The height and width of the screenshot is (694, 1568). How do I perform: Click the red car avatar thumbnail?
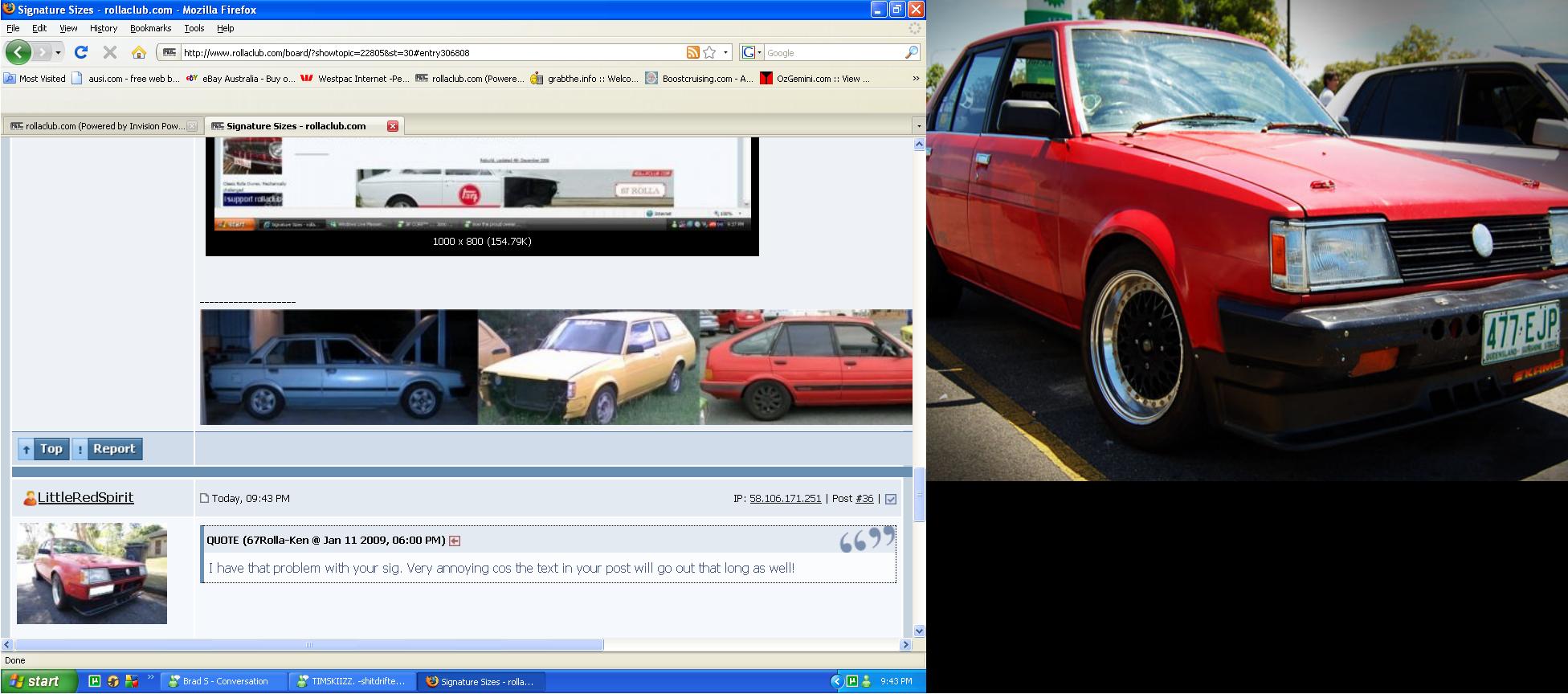(x=92, y=574)
